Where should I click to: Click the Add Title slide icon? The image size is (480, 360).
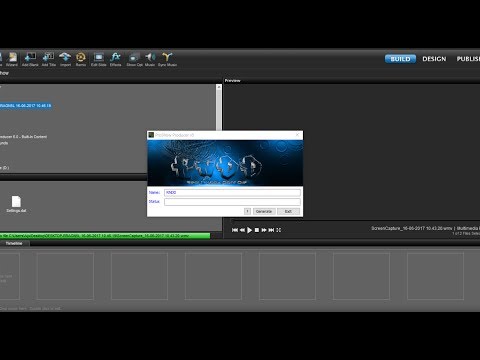[x=49, y=60]
